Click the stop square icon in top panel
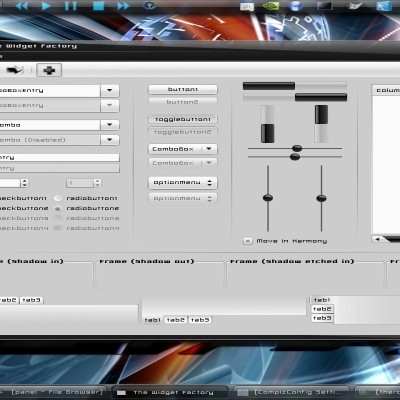The height and width of the screenshot is (400, 400). tap(98, 6)
